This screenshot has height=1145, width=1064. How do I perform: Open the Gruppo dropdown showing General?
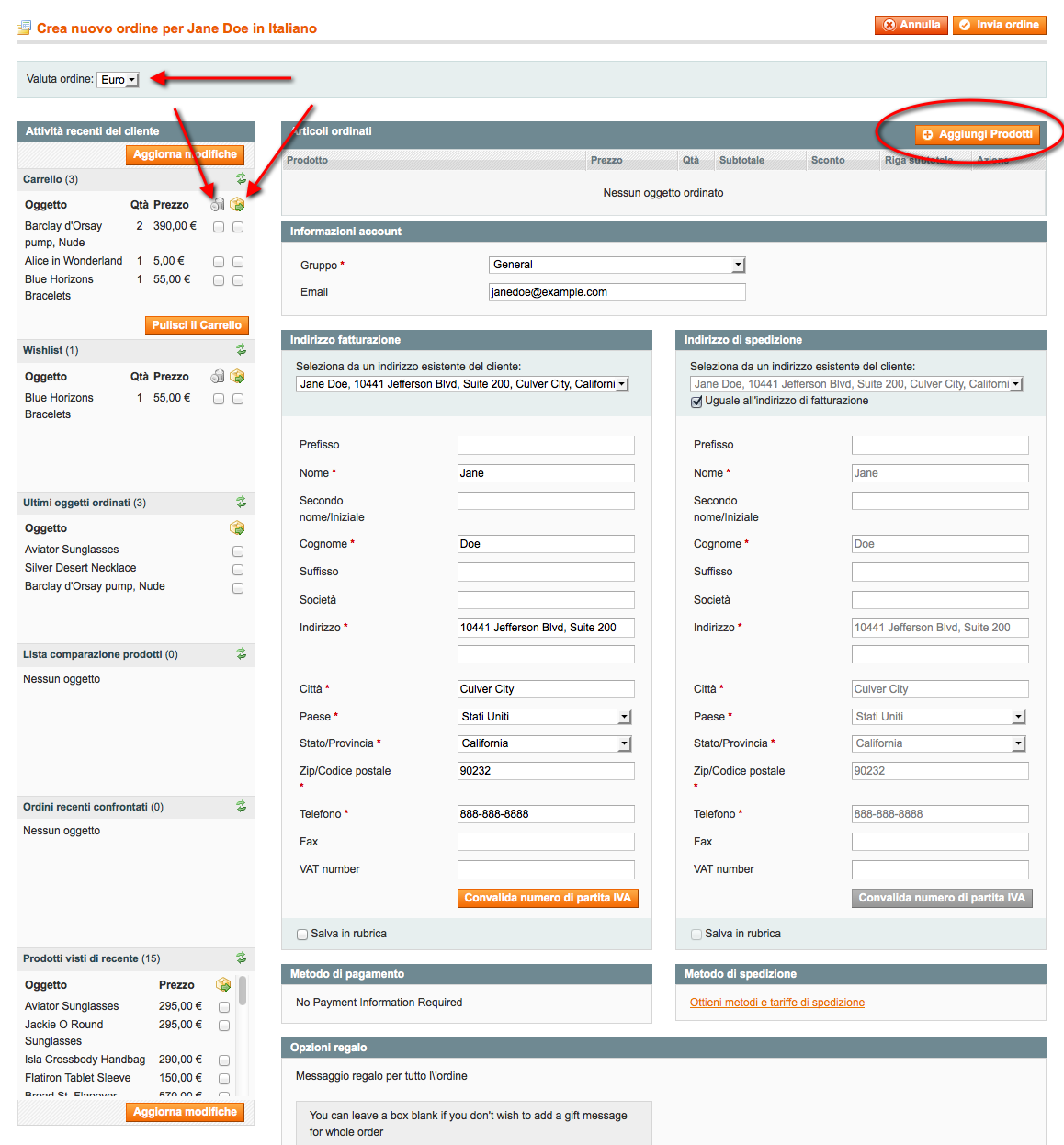617,265
